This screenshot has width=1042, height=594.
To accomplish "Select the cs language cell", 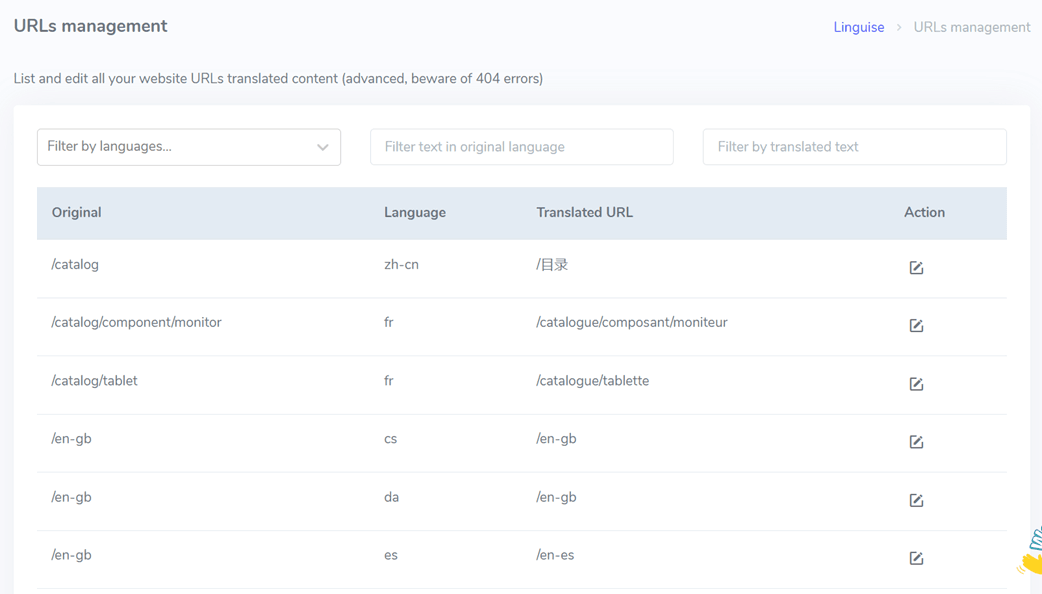I will [390, 439].
